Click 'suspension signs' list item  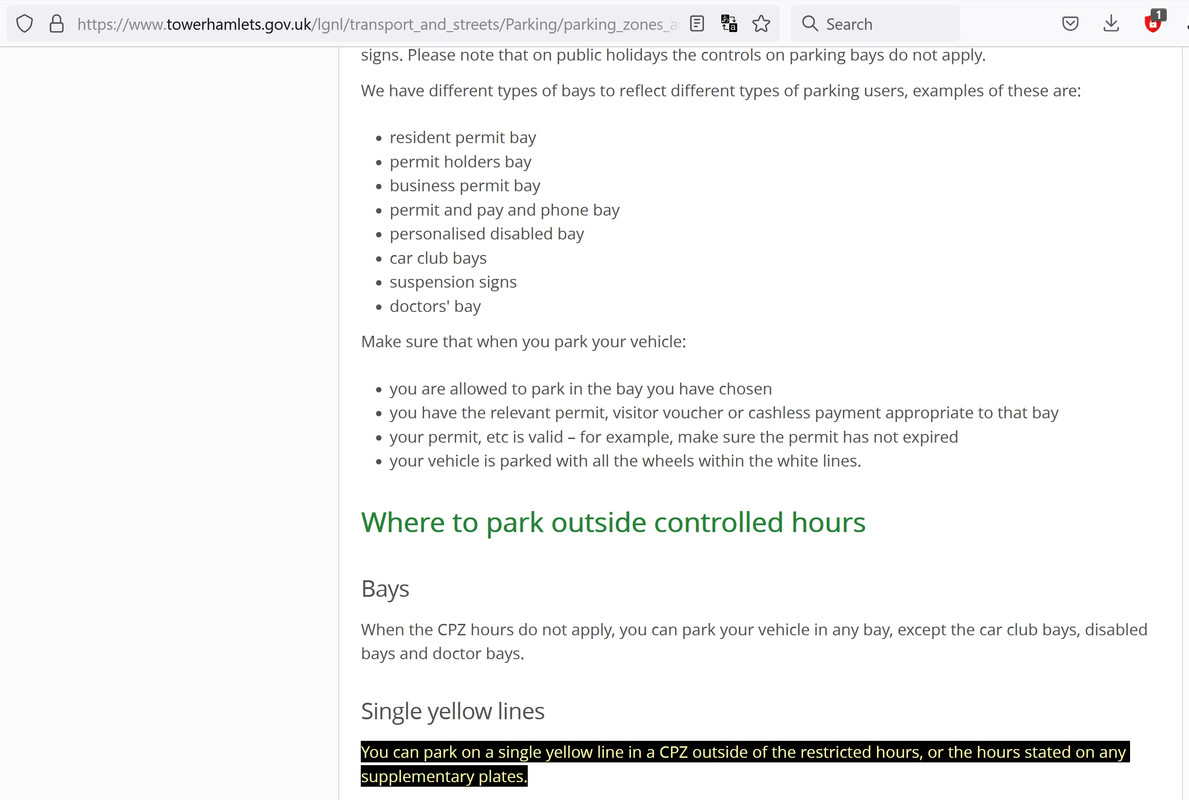pos(453,282)
